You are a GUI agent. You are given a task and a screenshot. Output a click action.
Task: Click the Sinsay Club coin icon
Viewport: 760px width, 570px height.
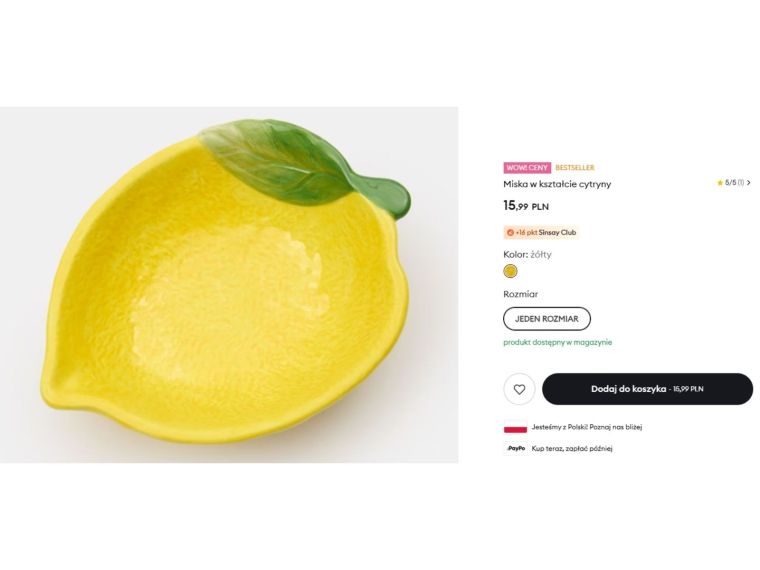510,233
